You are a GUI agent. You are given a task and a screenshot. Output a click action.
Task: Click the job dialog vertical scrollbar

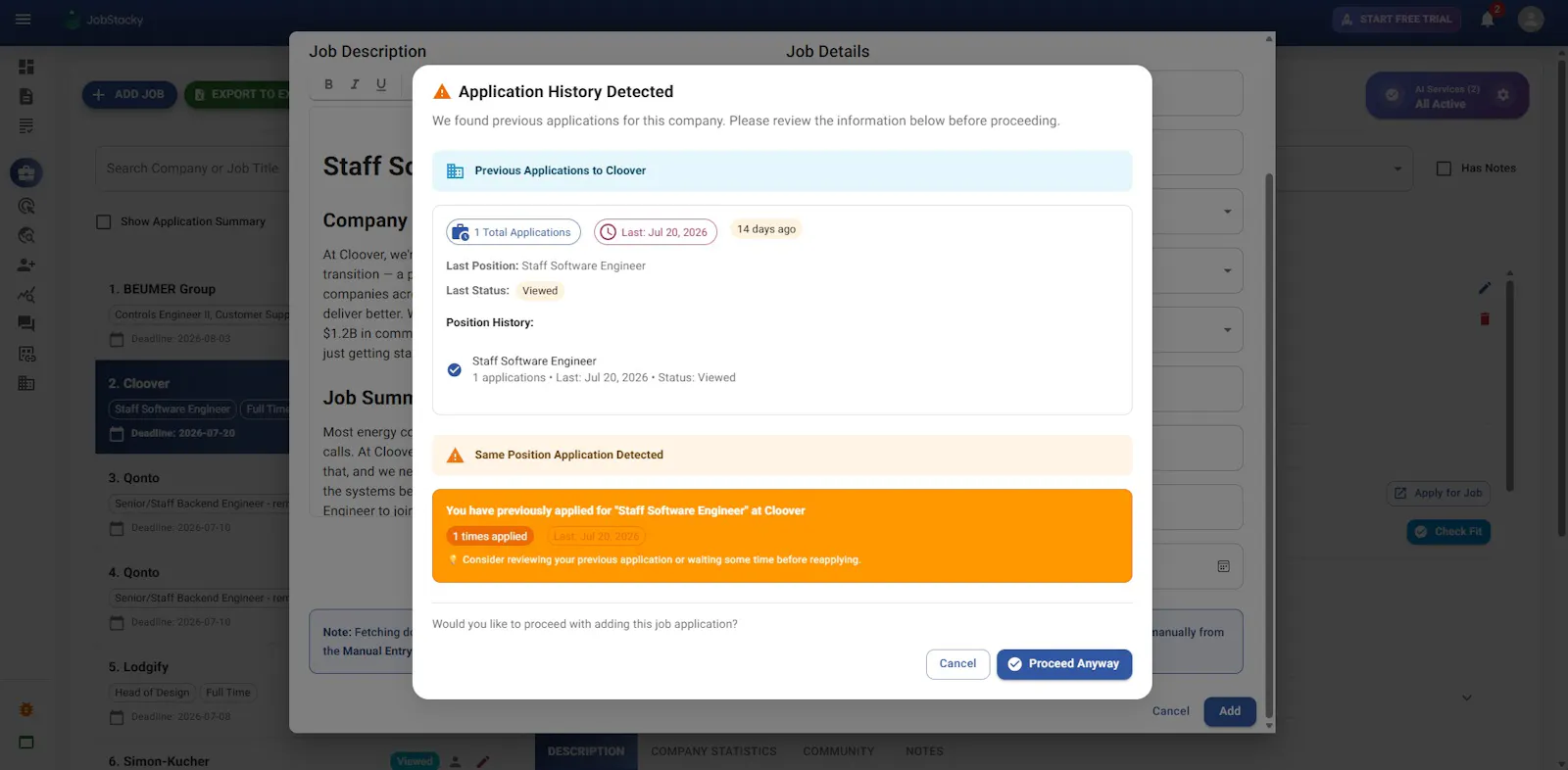tap(1269, 446)
